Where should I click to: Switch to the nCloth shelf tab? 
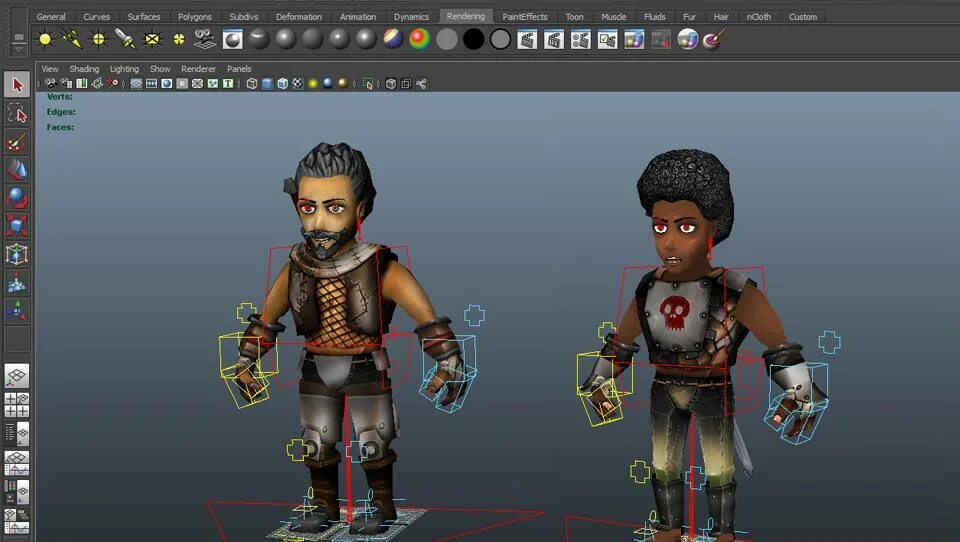click(x=759, y=17)
